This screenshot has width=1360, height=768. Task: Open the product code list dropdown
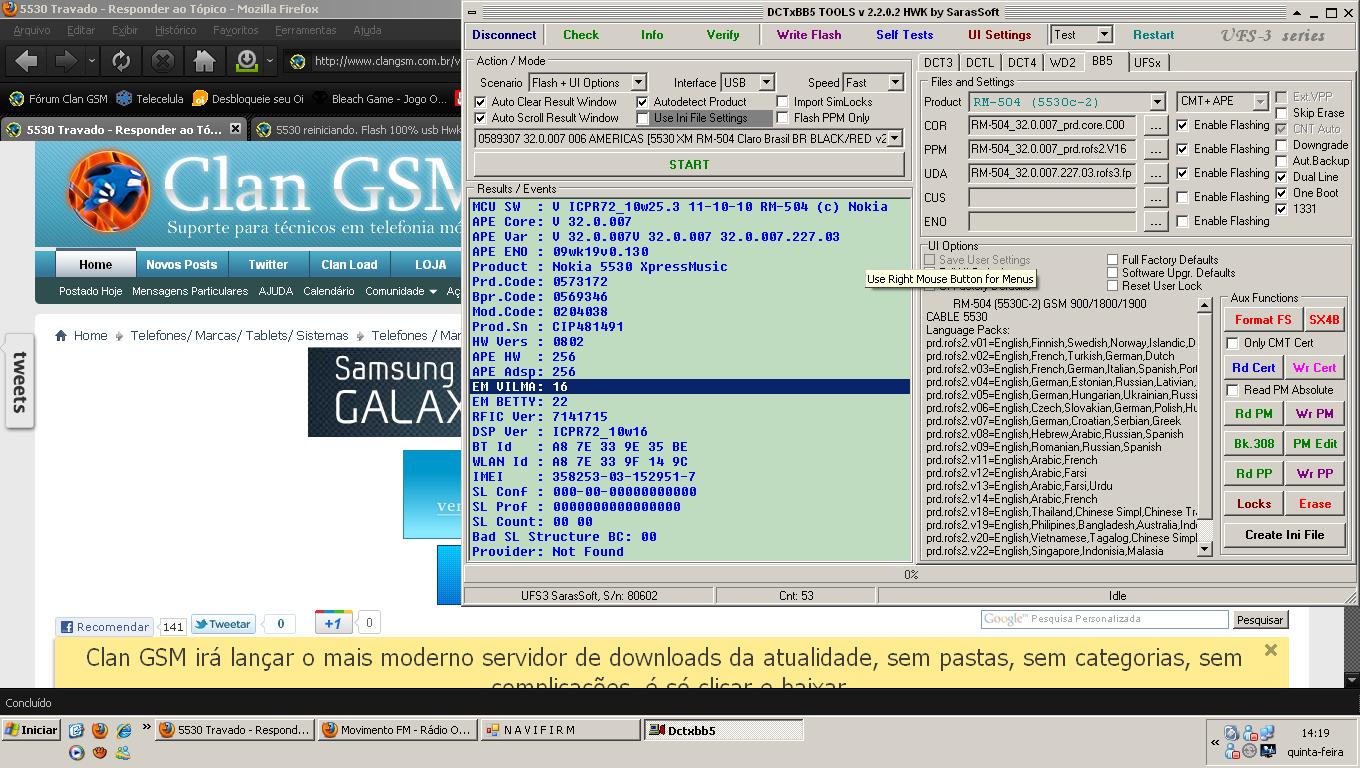894,139
